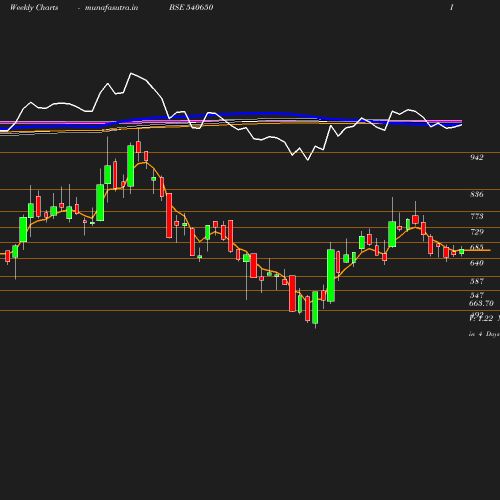Select the 773 price level label
This screenshot has width=500, height=500.
tap(477, 216)
